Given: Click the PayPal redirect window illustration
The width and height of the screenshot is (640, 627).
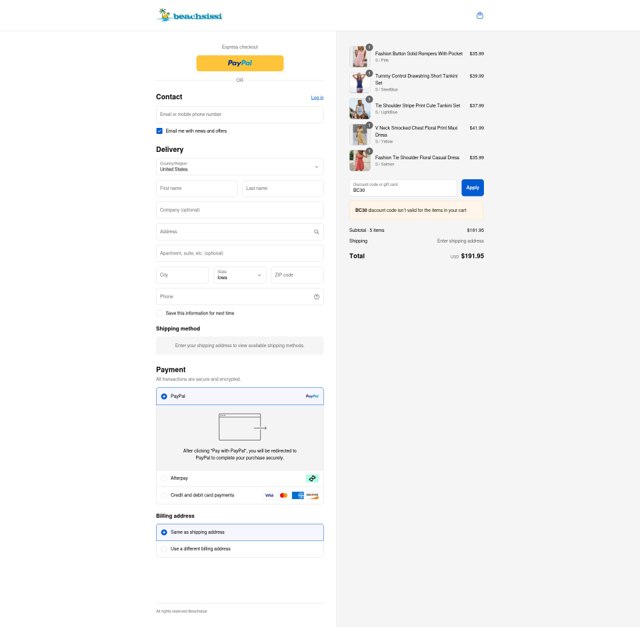Looking at the screenshot, I should pyautogui.click(x=242, y=427).
